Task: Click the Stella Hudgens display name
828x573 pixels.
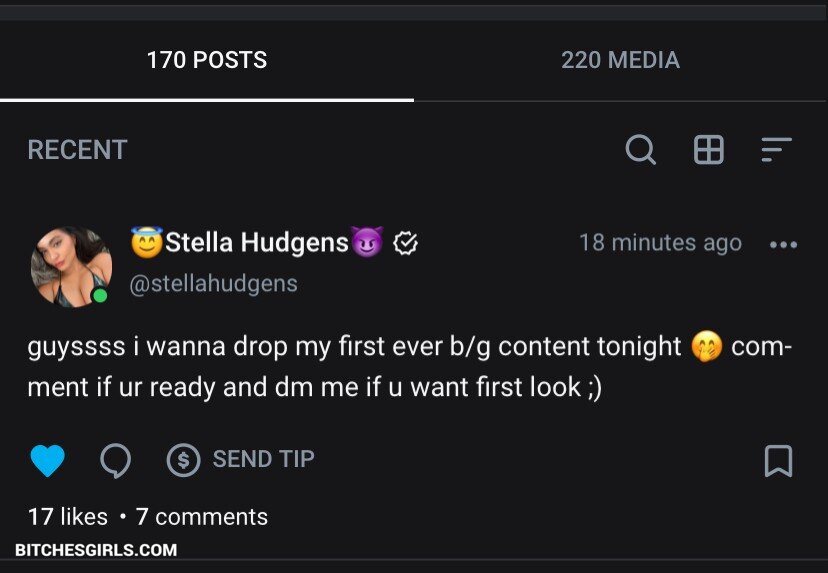Action: tap(257, 242)
